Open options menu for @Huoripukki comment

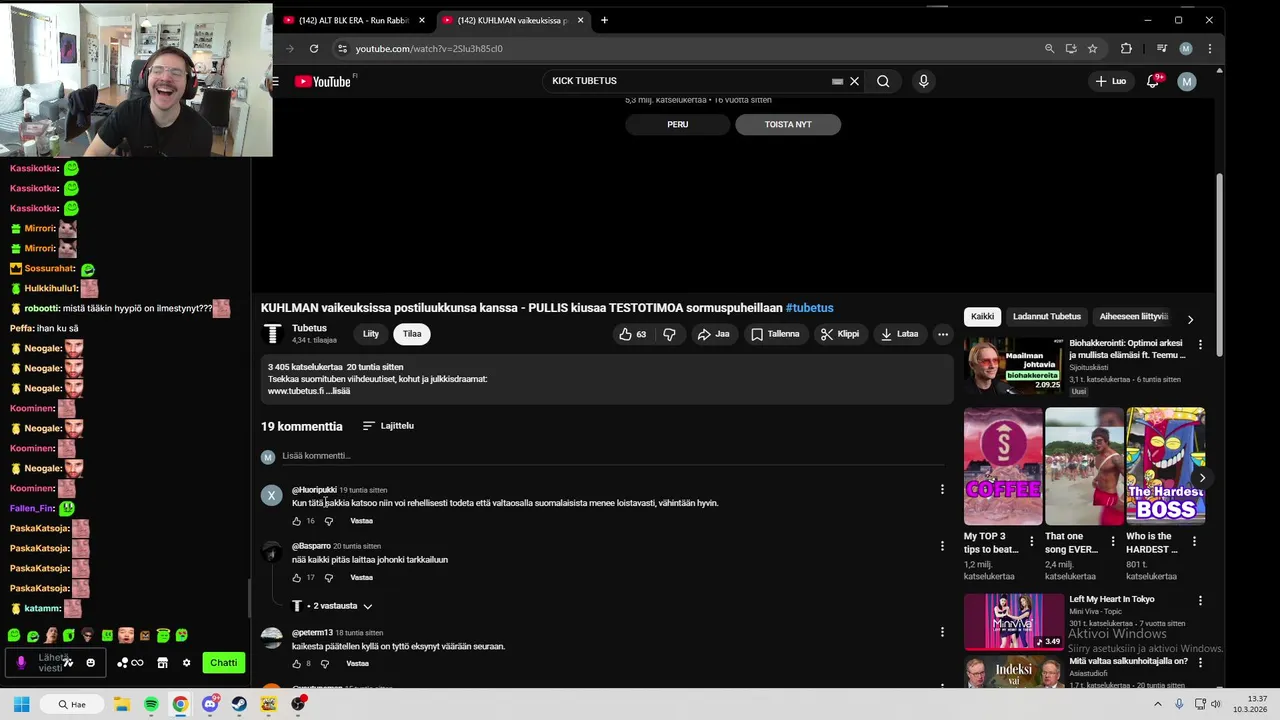941,489
